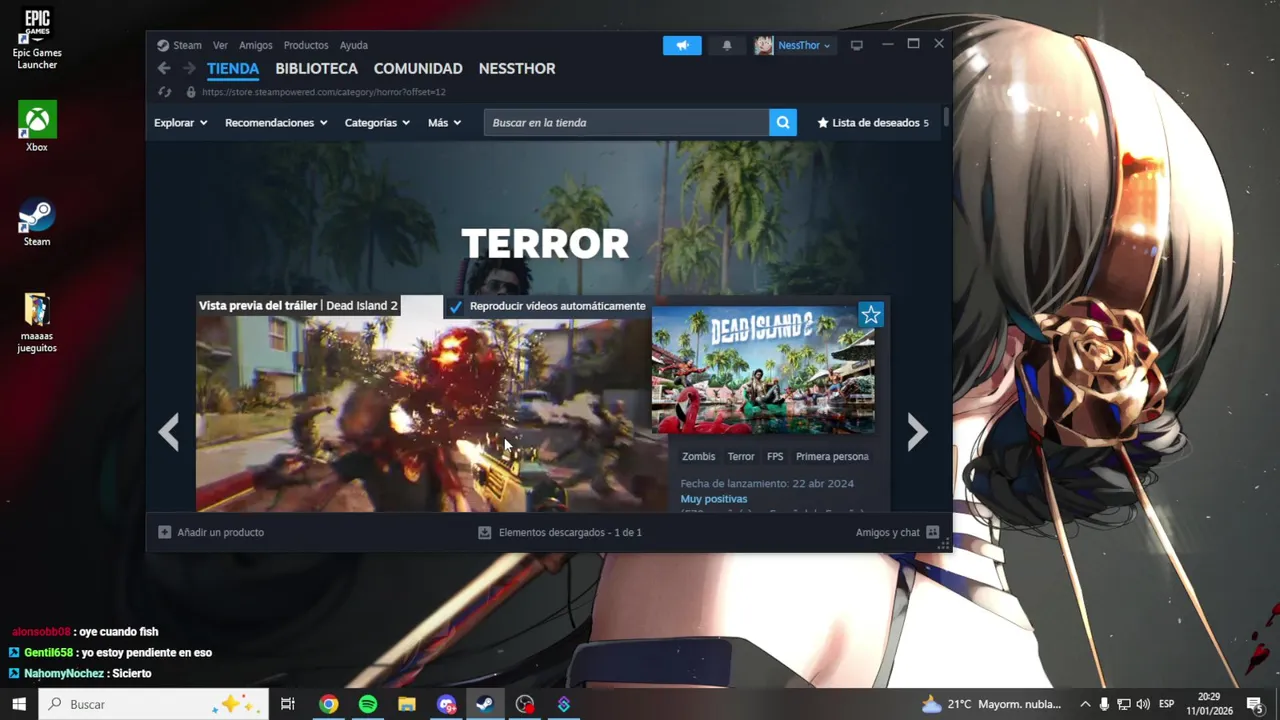Select the Zombis tag
Image resolution: width=1280 pixels, height=720 pixels.
698,456
